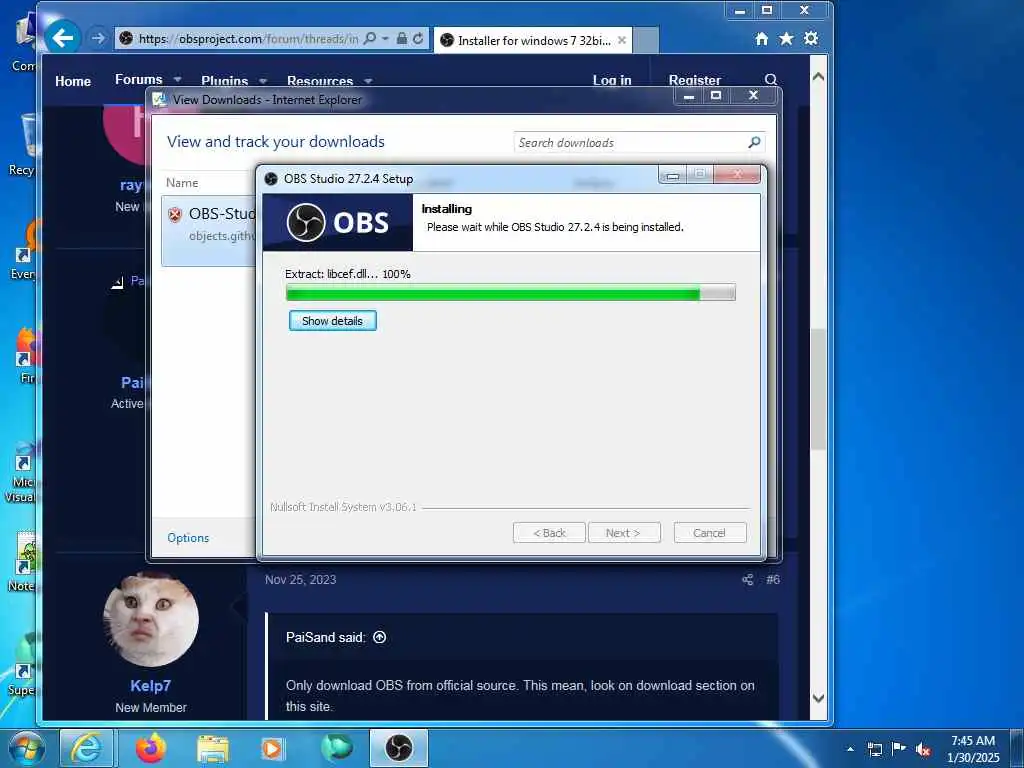Click the Internet Explorer Home icon
This screenshot has height=768, width=1024.
(x=761, y=39)
